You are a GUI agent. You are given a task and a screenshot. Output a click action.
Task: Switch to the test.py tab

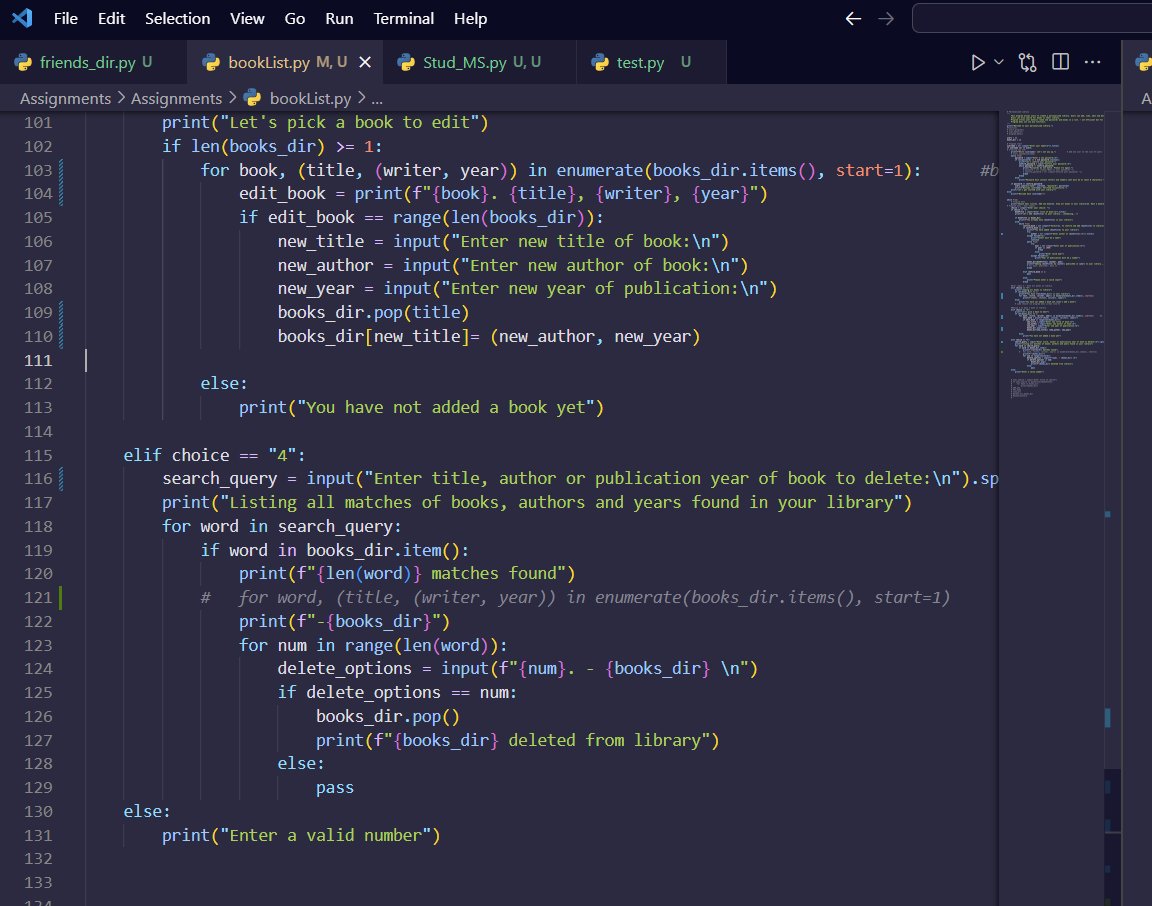pyautogui.click(x=652, y=62)
